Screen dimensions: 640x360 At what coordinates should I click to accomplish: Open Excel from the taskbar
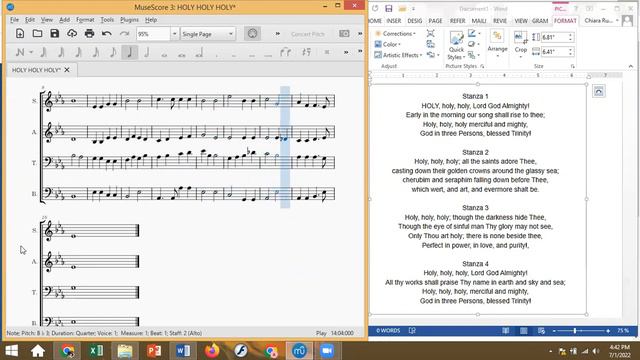[x=96, y=351]
